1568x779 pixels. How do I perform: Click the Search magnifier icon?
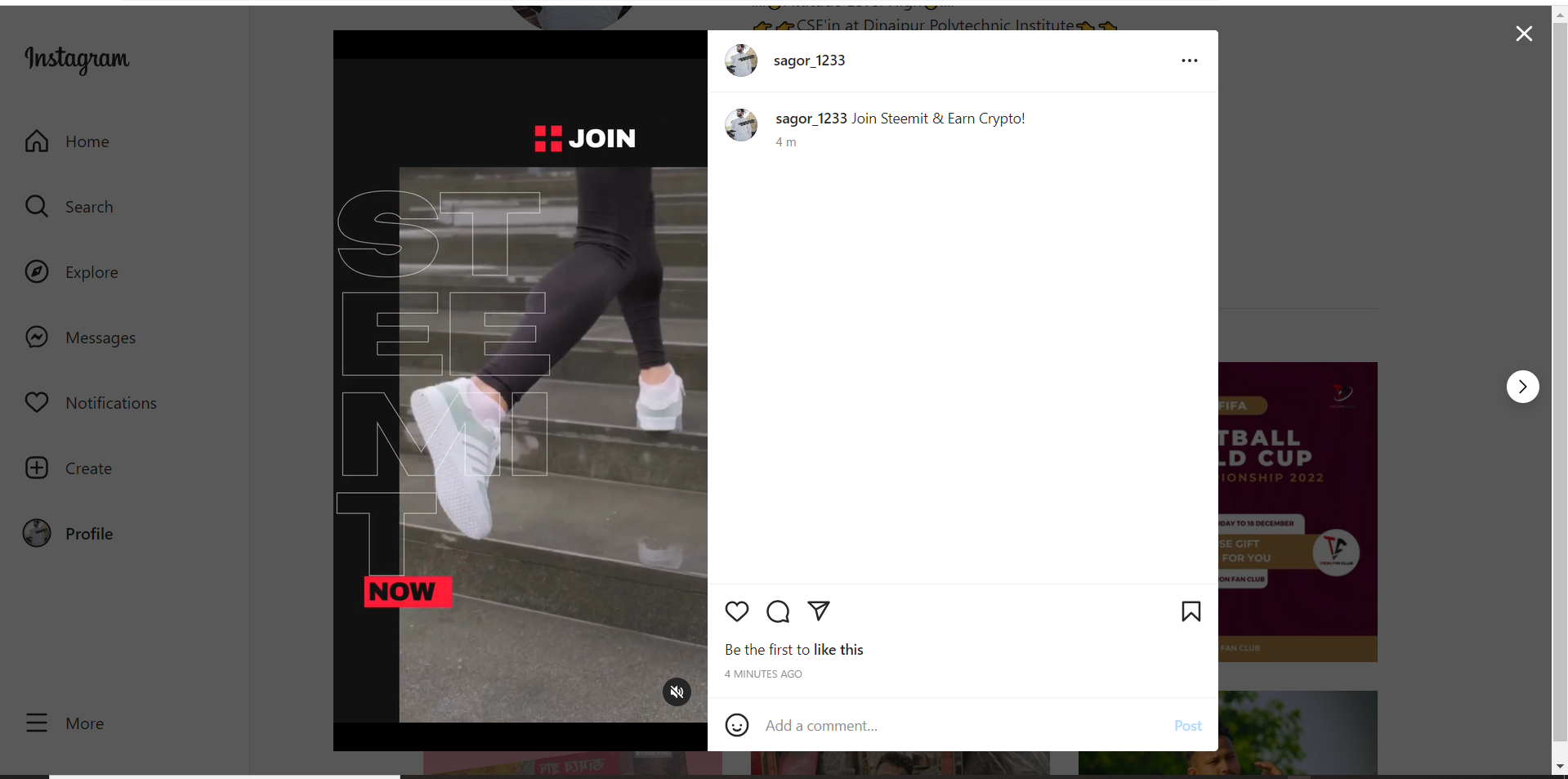tap(37, 206)
